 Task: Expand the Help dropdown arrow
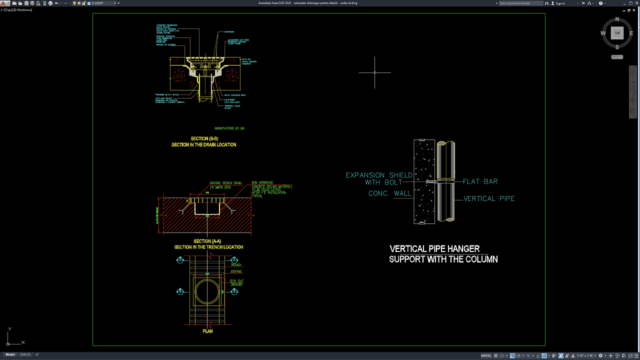click(605, 3)
